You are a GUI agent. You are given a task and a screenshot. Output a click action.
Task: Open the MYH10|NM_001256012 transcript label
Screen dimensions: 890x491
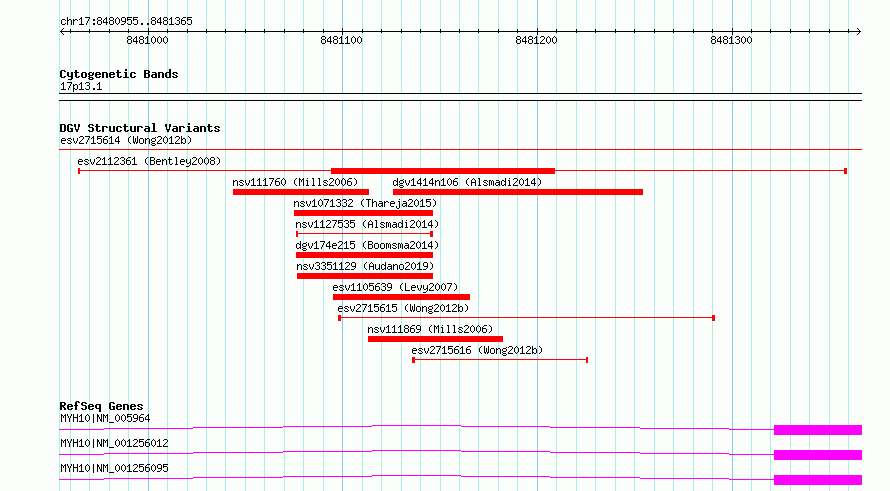pos(114,443)
